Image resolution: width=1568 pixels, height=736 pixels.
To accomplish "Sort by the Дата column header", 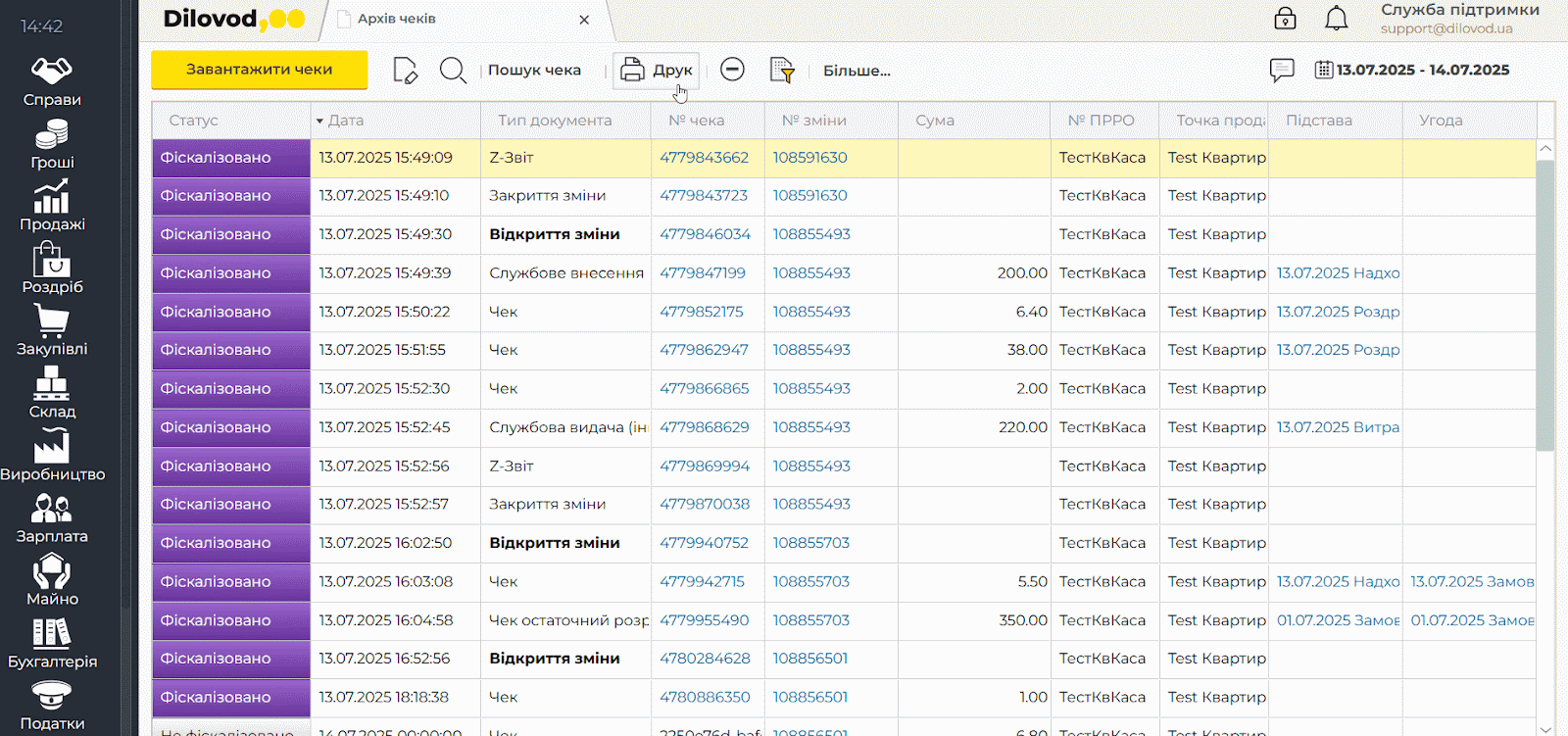I will [x=346, y=121].
